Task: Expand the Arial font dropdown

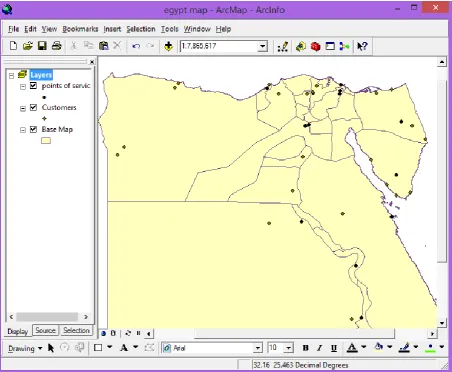Action: tap(258, 348)
